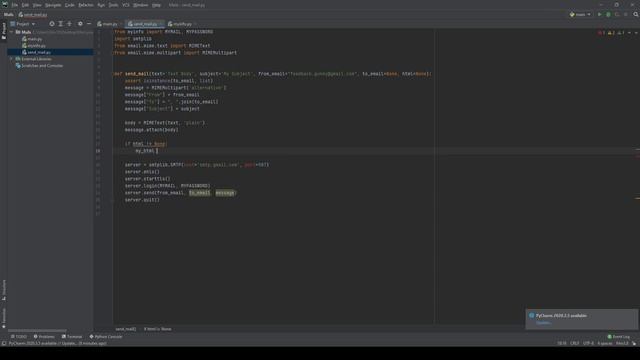Click the Expand All icon in Project panel

click(60, 24)
